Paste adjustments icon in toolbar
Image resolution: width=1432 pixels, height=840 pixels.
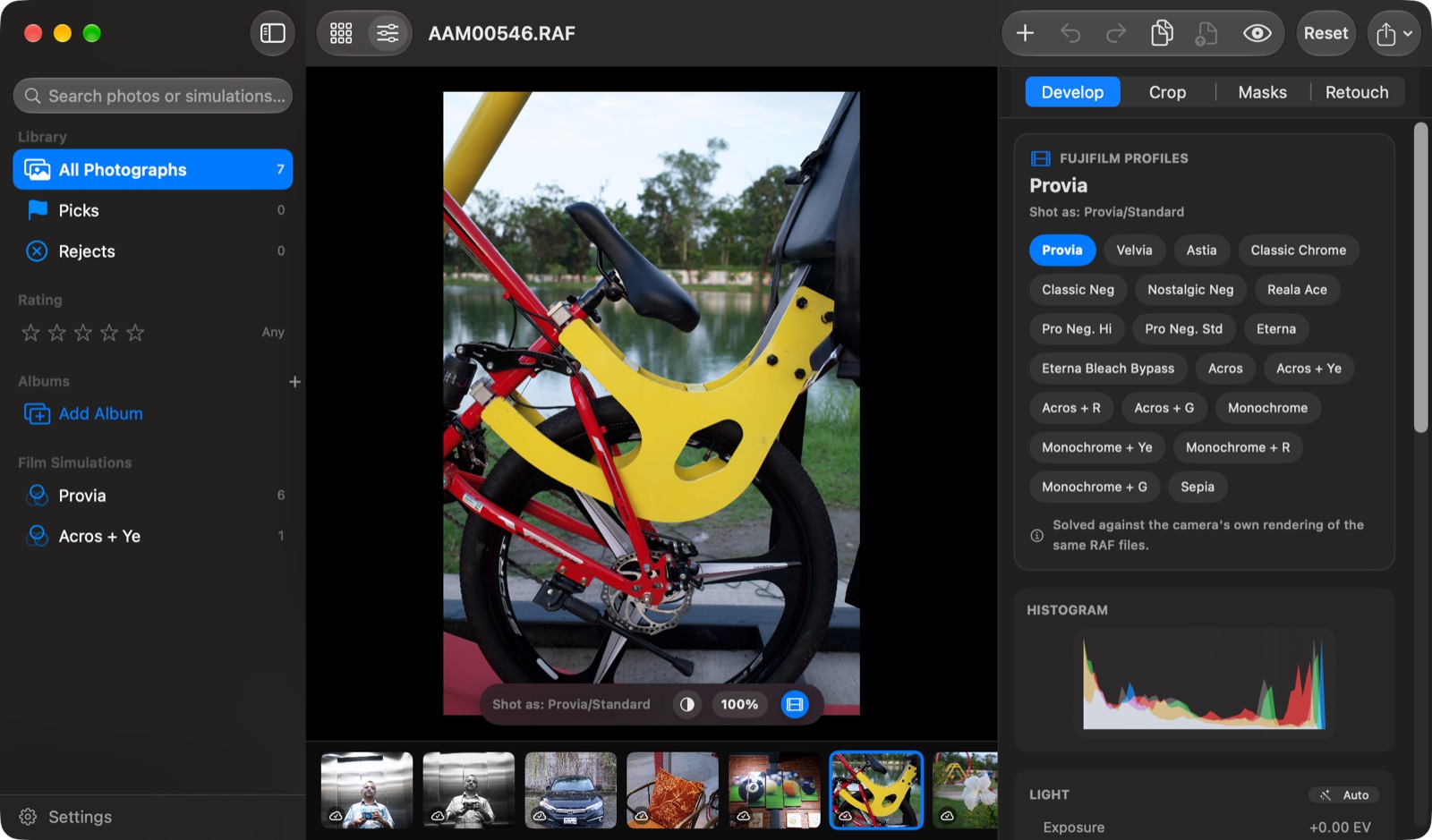coord(1206,33)
